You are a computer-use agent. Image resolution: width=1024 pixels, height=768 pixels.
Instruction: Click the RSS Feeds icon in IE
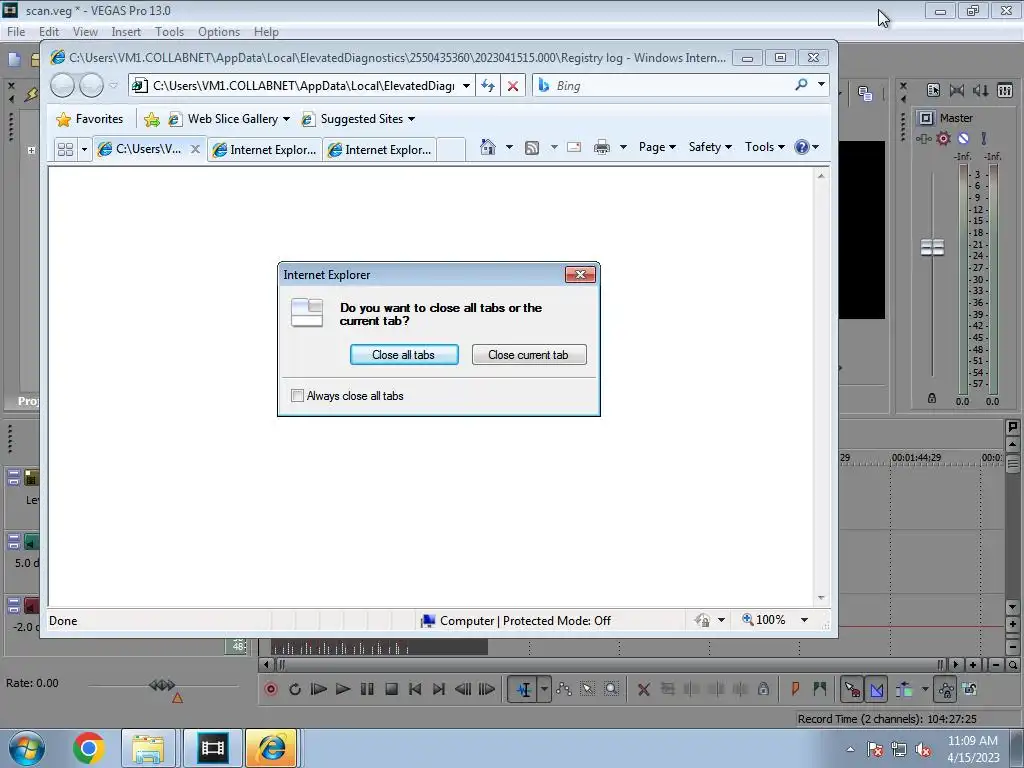(532, 148)
